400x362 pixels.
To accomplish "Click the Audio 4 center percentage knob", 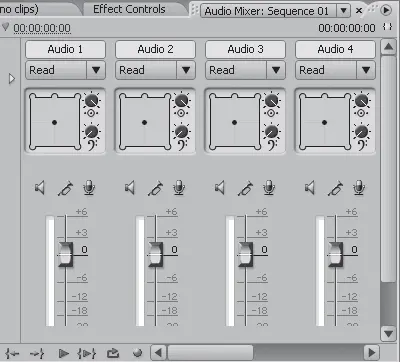I will 361,100.
